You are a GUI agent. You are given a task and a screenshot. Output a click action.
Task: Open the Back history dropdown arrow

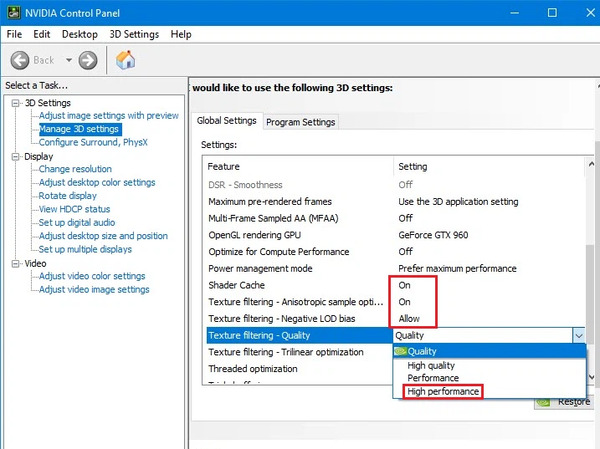[x=69, y=60]
